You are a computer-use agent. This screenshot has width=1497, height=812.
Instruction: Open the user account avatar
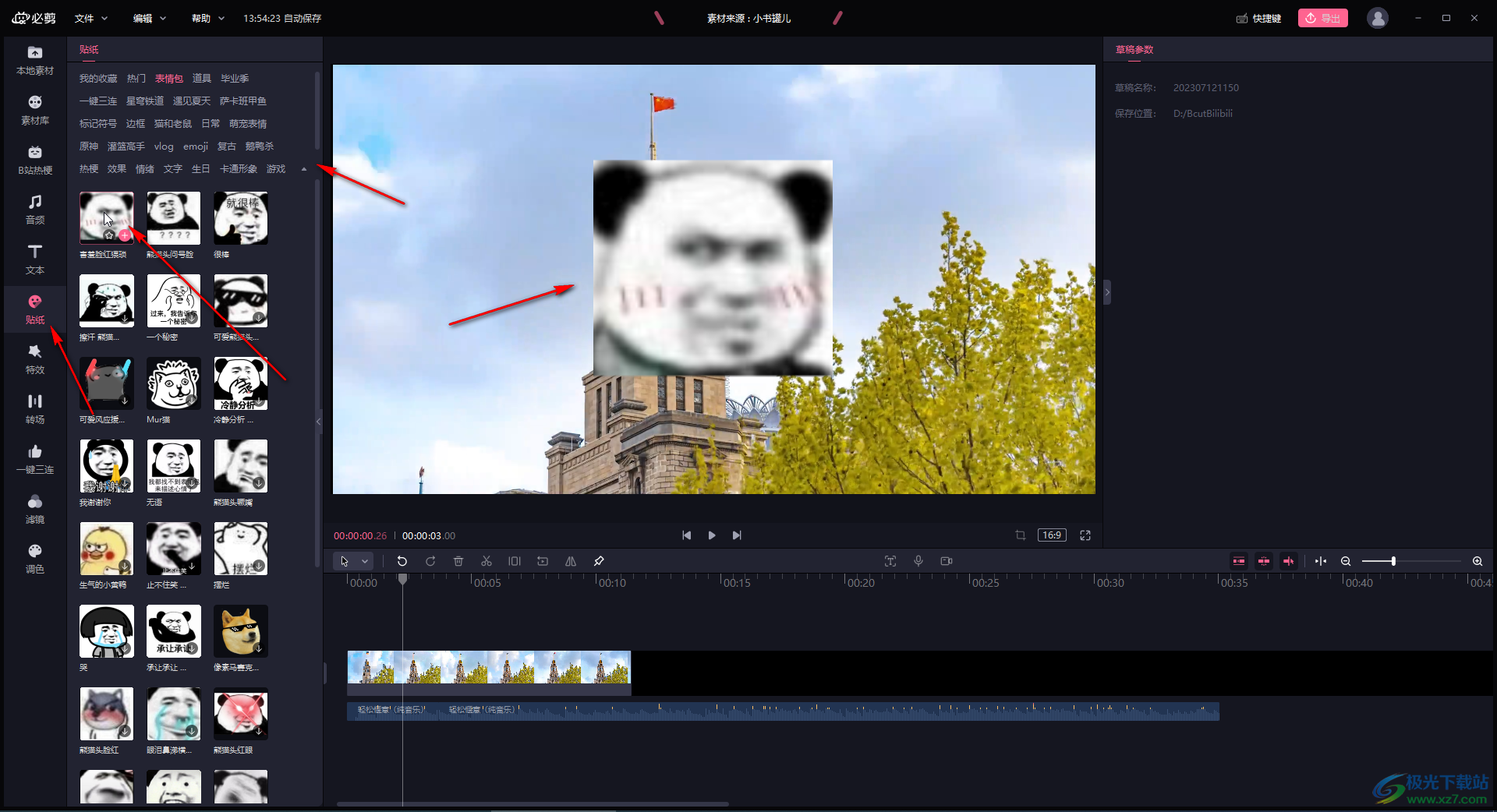pyautogui.click(x=1378, y=18)
